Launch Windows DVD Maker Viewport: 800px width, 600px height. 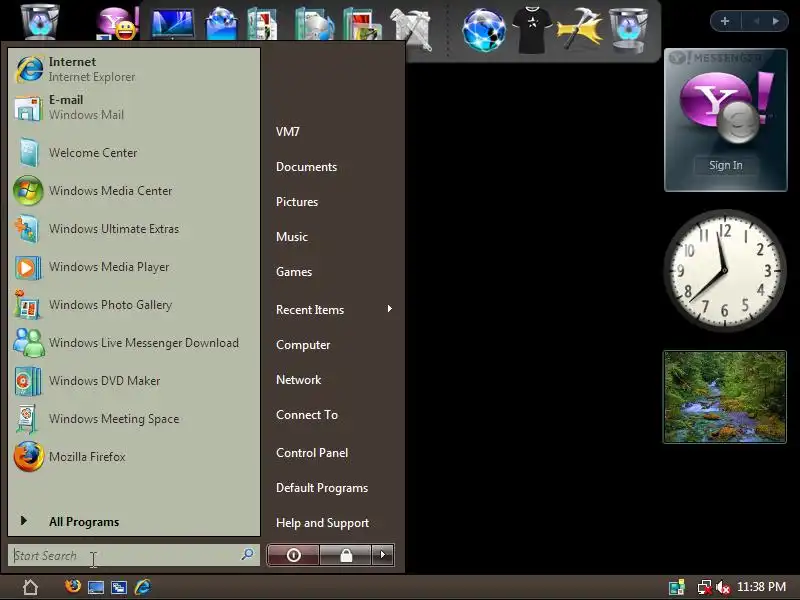tap(134, 381)
